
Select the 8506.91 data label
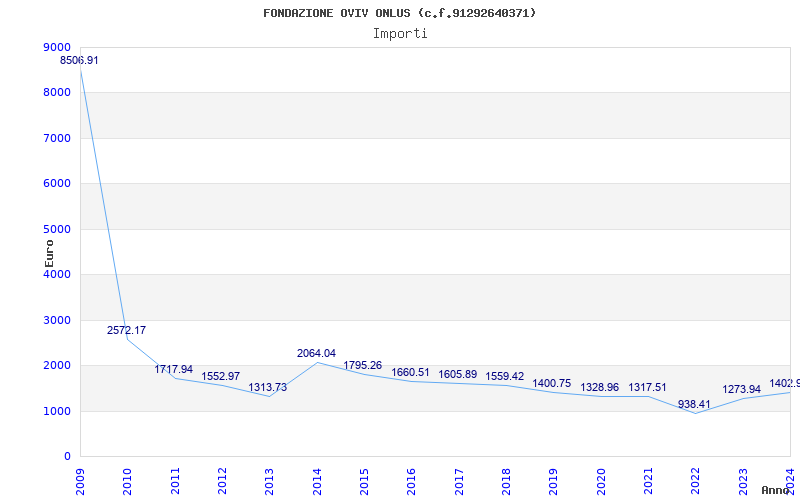[x=80, y=61]
